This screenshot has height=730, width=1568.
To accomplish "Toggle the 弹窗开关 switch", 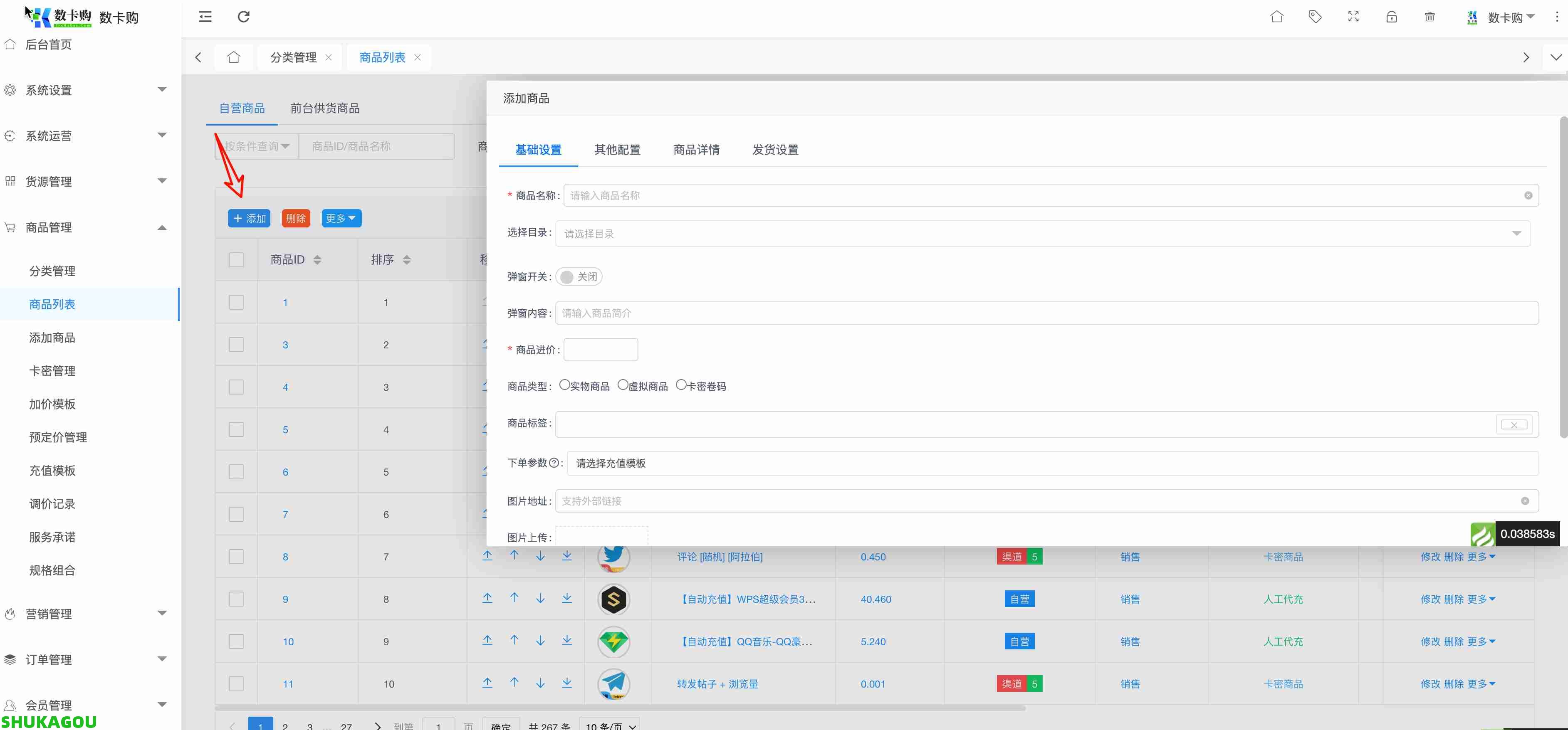I will coord(578,277).
